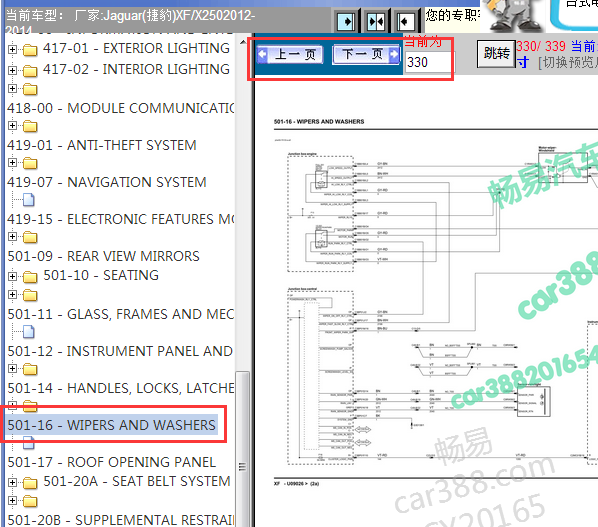Screen dimensions: 598x527
Task: Click folder icon above 419-07 NAVIGATION SYSTEM
Action: click(30, 163)
